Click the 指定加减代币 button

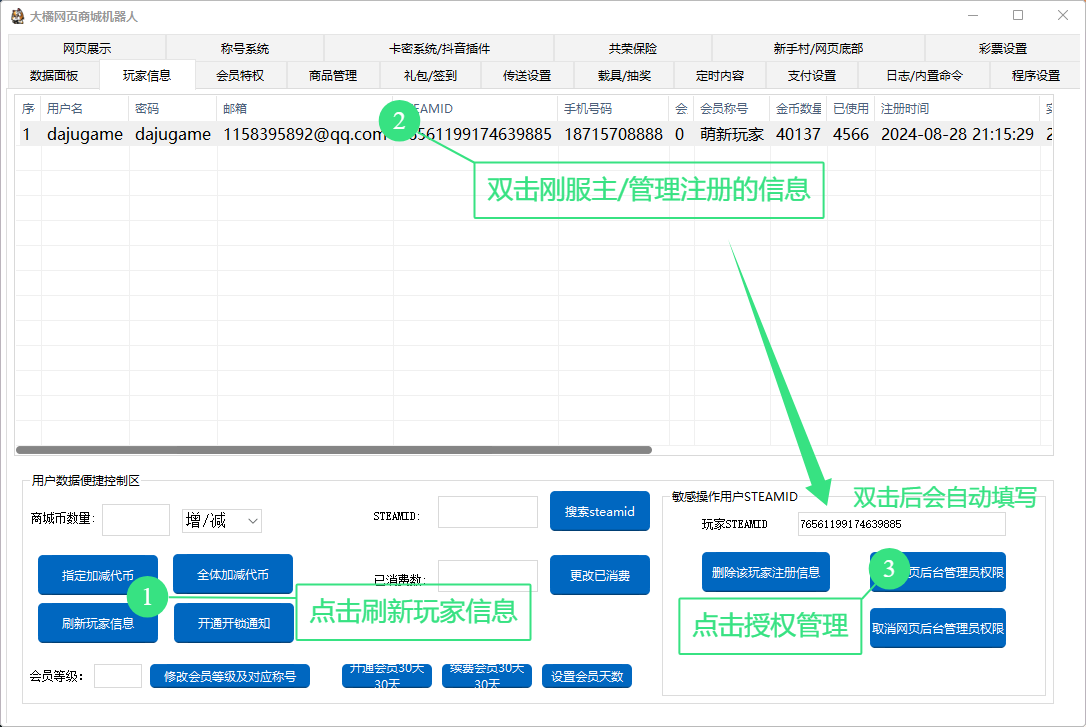pos(97,575)
